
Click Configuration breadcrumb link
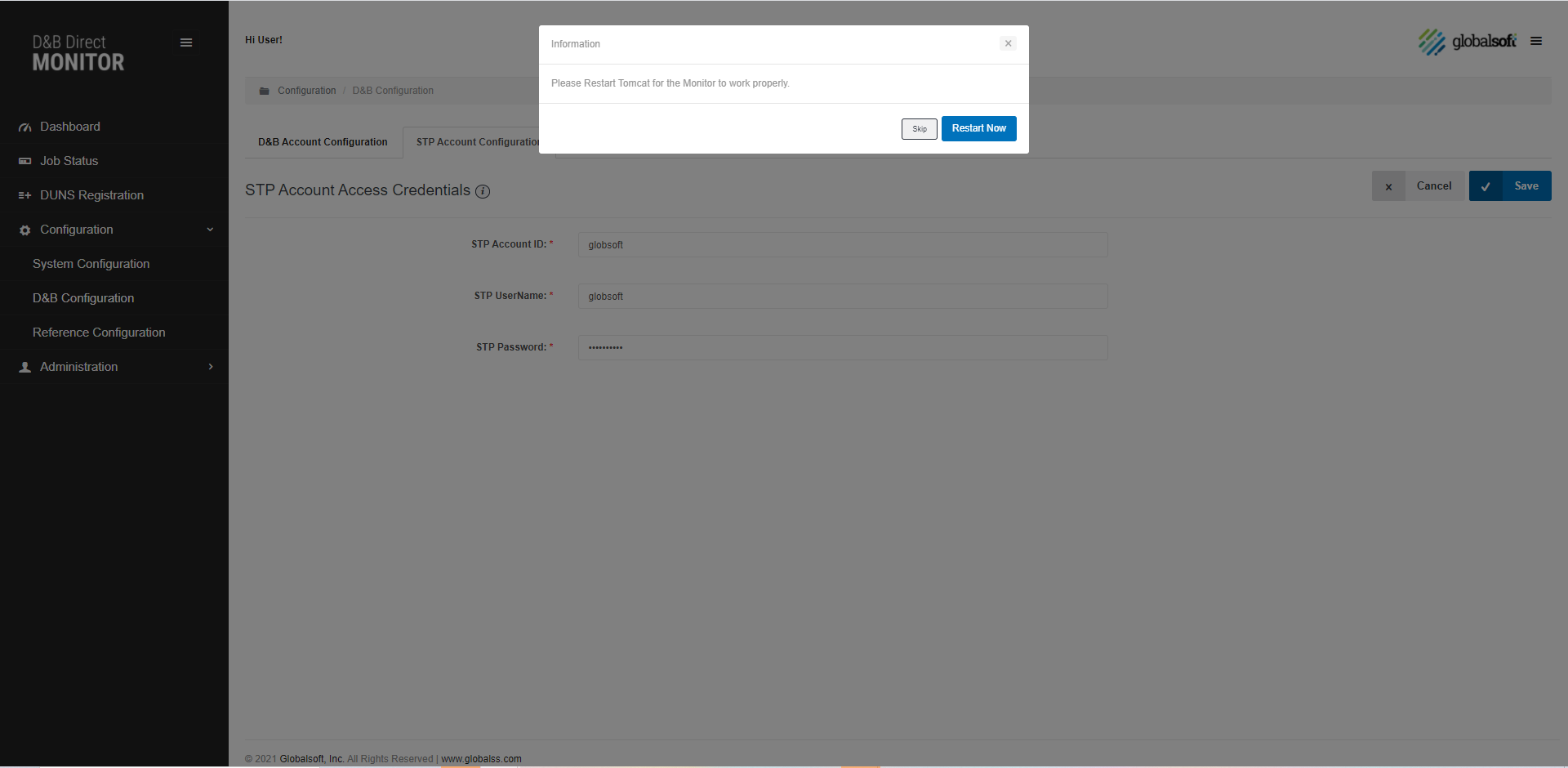pos(306,91)
